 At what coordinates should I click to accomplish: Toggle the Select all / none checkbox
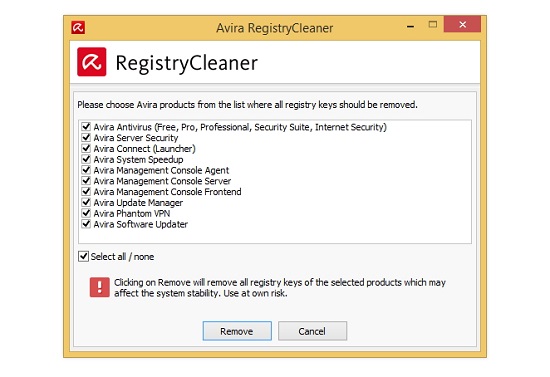point(83,256)
